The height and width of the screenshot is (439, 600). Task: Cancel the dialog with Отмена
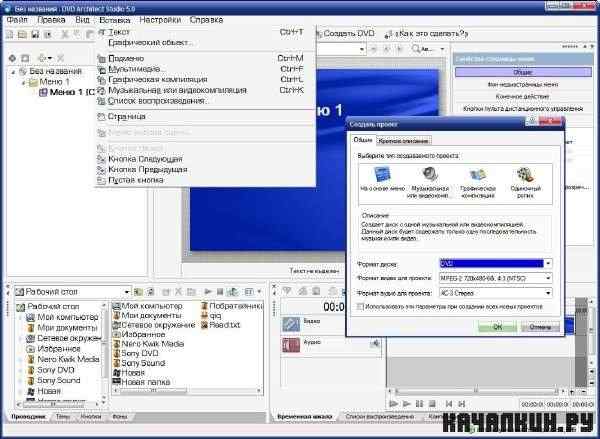coord(540,327)
